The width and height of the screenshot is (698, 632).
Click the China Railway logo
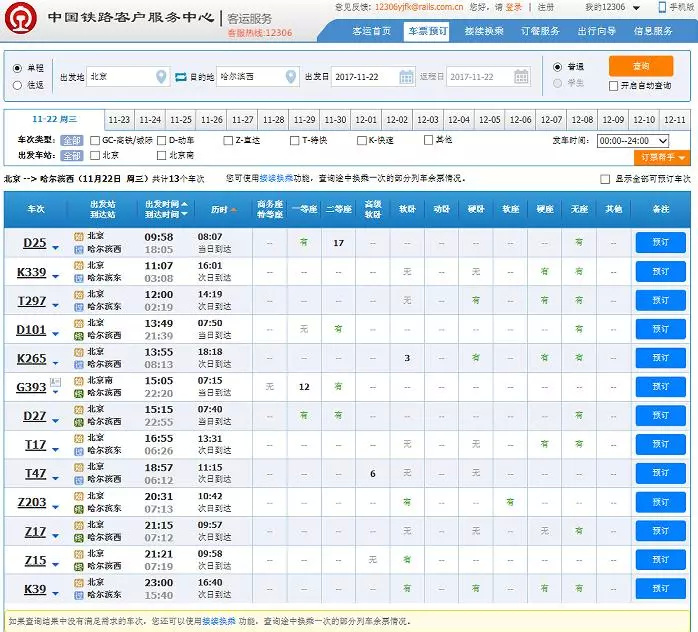click(22, 17)
